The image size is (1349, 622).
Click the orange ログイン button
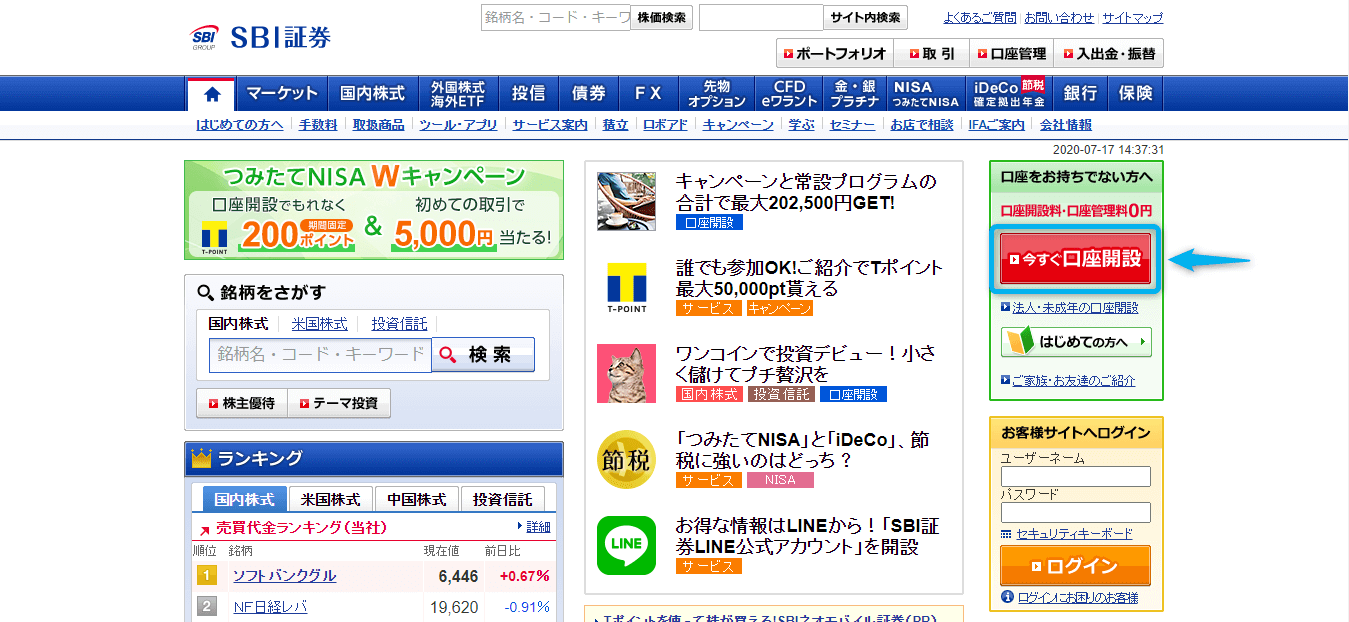pos(1076,566)
